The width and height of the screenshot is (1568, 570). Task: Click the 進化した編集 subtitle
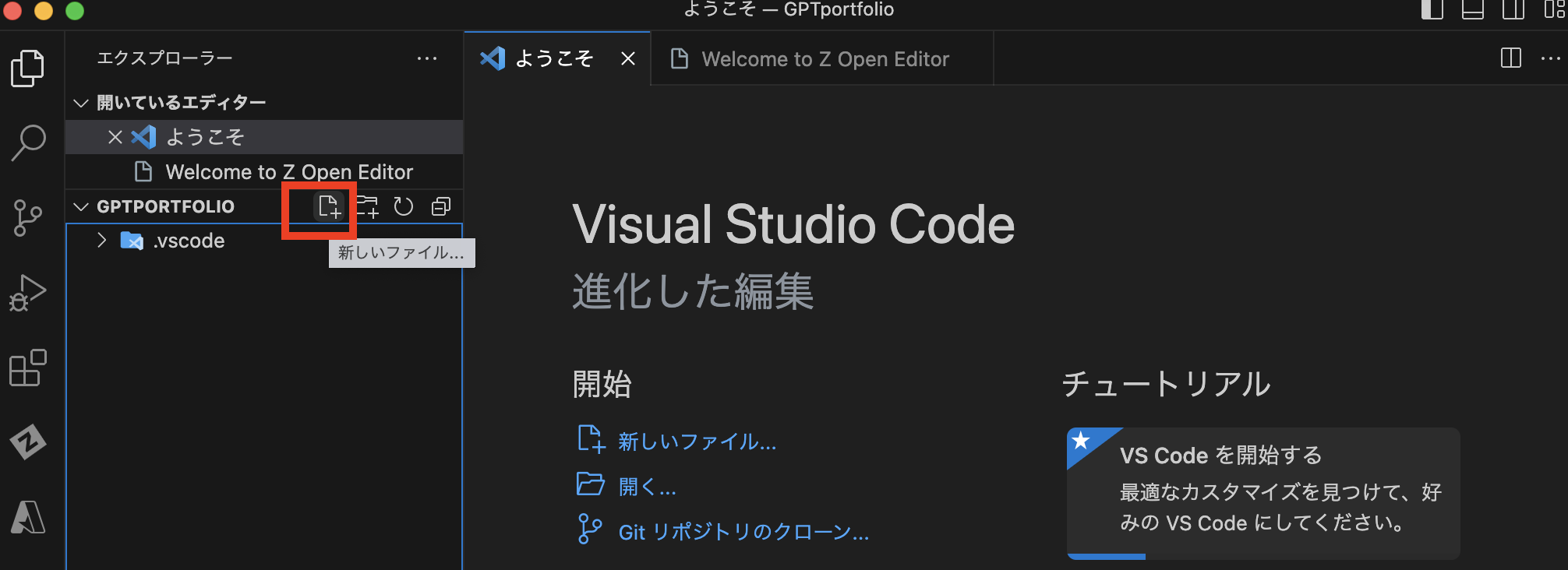[x=693, y=291]
